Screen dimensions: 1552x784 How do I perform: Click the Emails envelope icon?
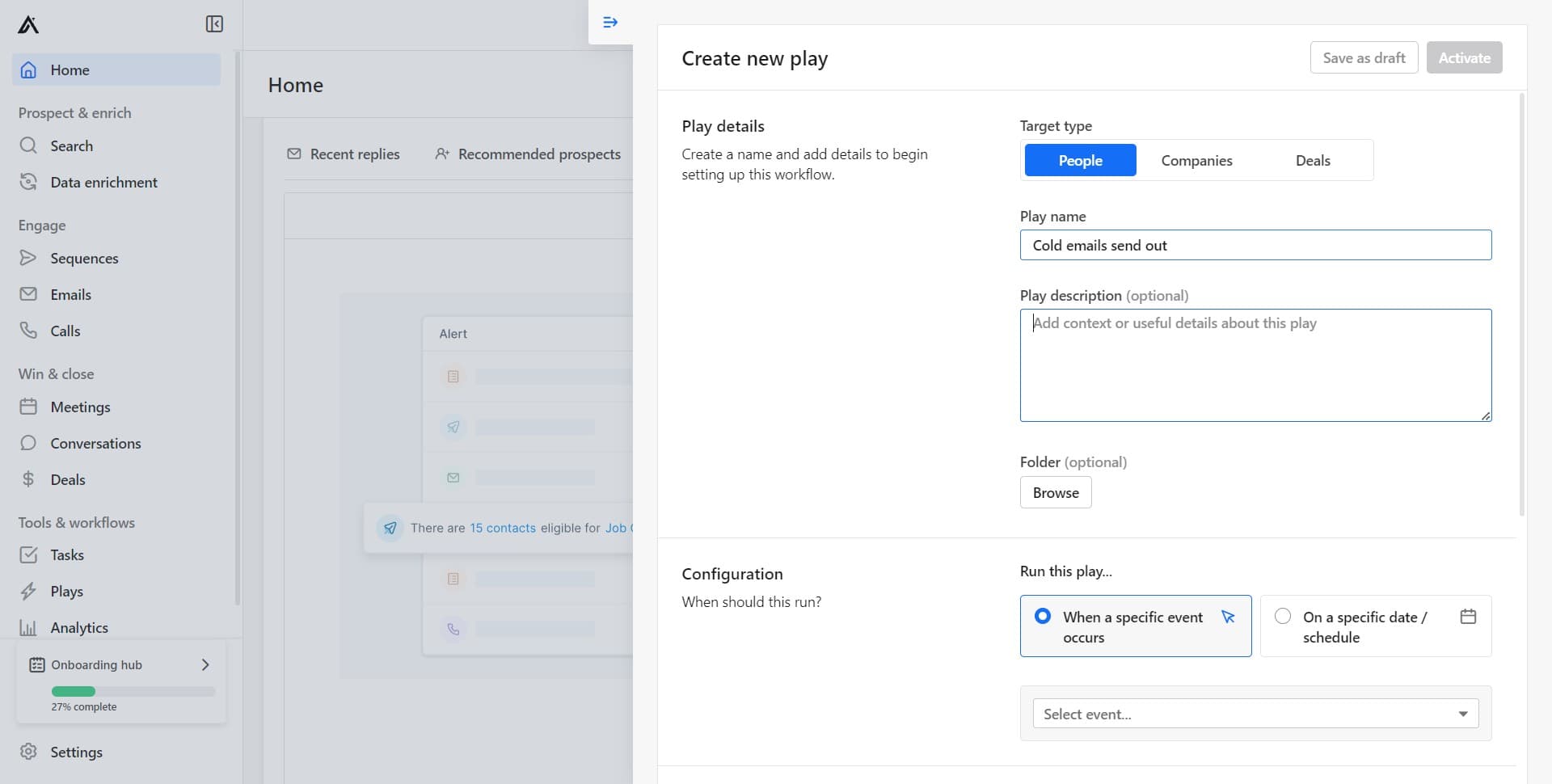point(28,294)
